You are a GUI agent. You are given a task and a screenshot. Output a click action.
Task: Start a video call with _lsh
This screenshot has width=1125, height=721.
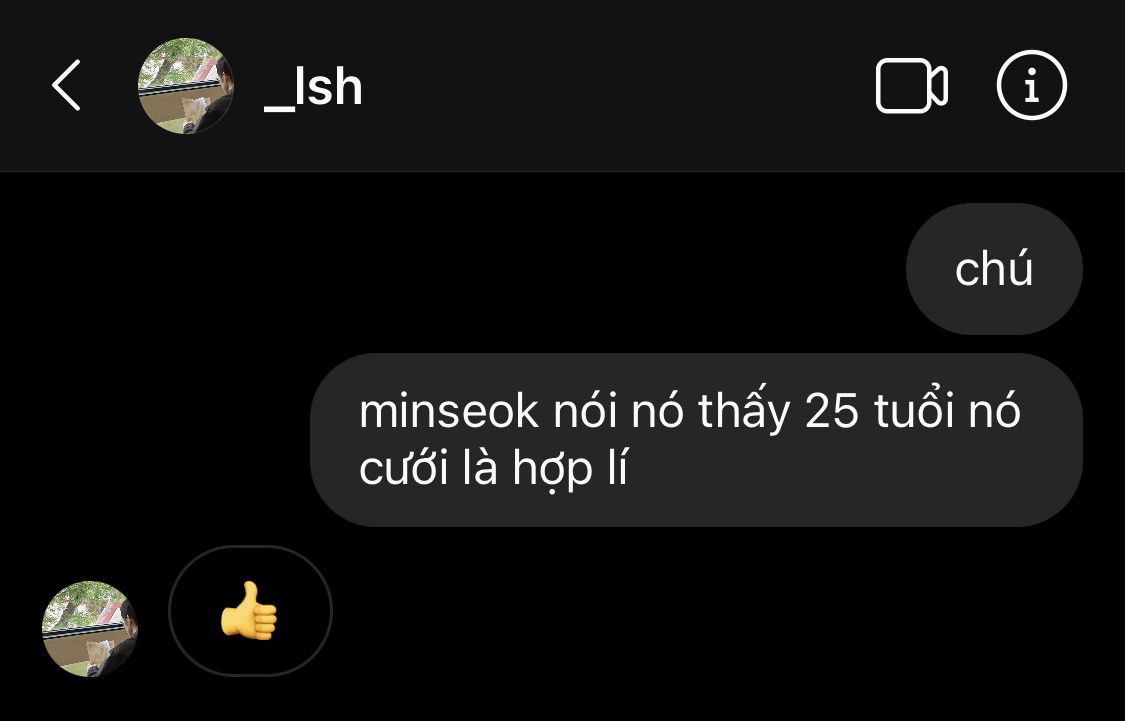click(911, 85)
